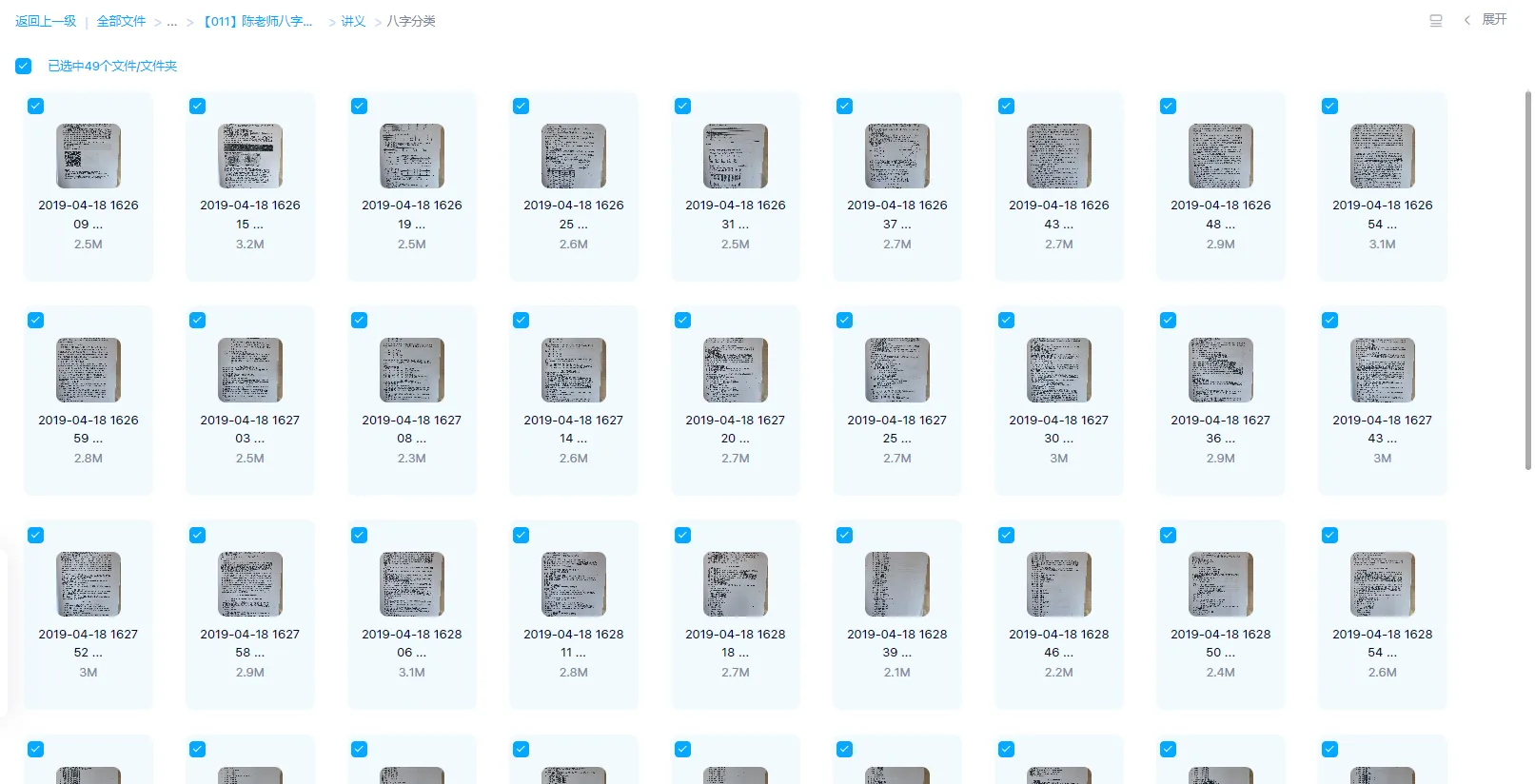Toggle checkbox for file 2019-04-18 1628 54
The height and width of the screenshot is (784, 1535).
(x=1330, y=536)
